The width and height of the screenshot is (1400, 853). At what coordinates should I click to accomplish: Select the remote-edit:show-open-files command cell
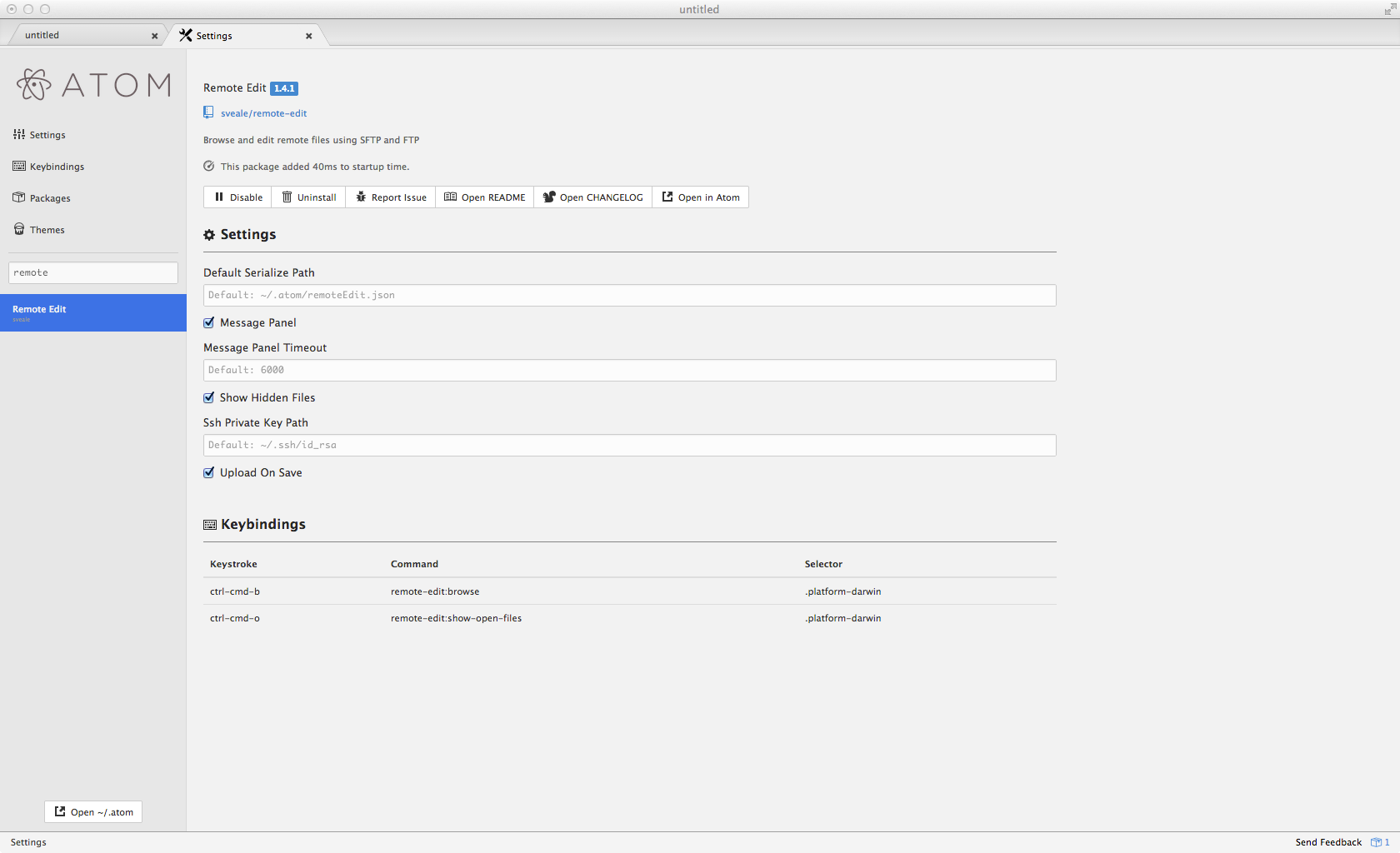click(456, 618)
